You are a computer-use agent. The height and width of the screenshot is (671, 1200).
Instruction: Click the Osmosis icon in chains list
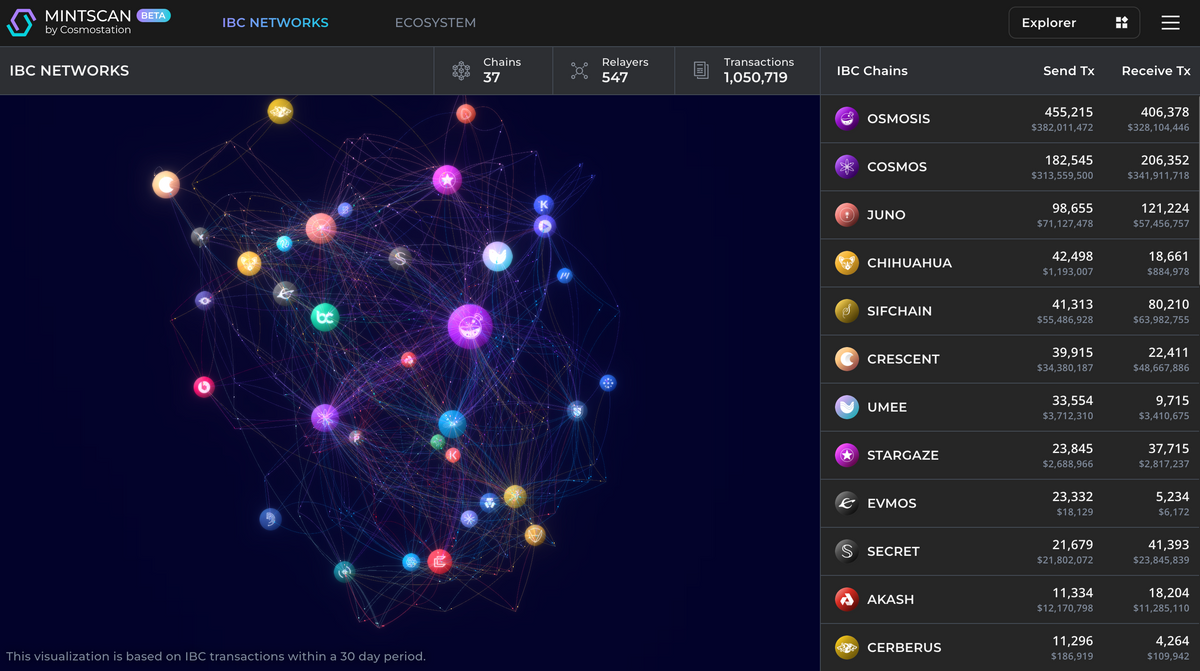847,119
